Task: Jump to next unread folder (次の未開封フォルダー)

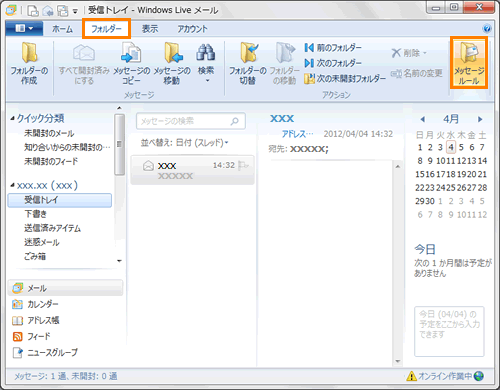Action: (x=345, y=79)
